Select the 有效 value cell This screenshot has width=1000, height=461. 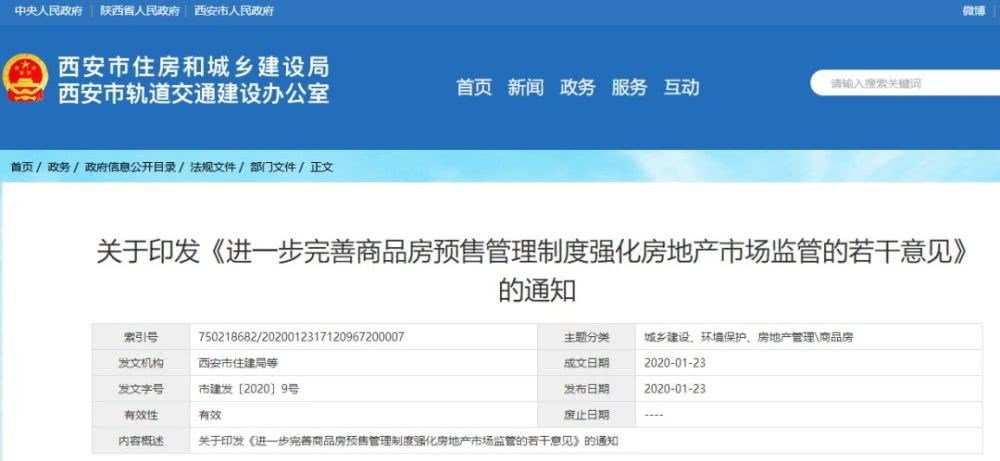(x=210, y=415)
